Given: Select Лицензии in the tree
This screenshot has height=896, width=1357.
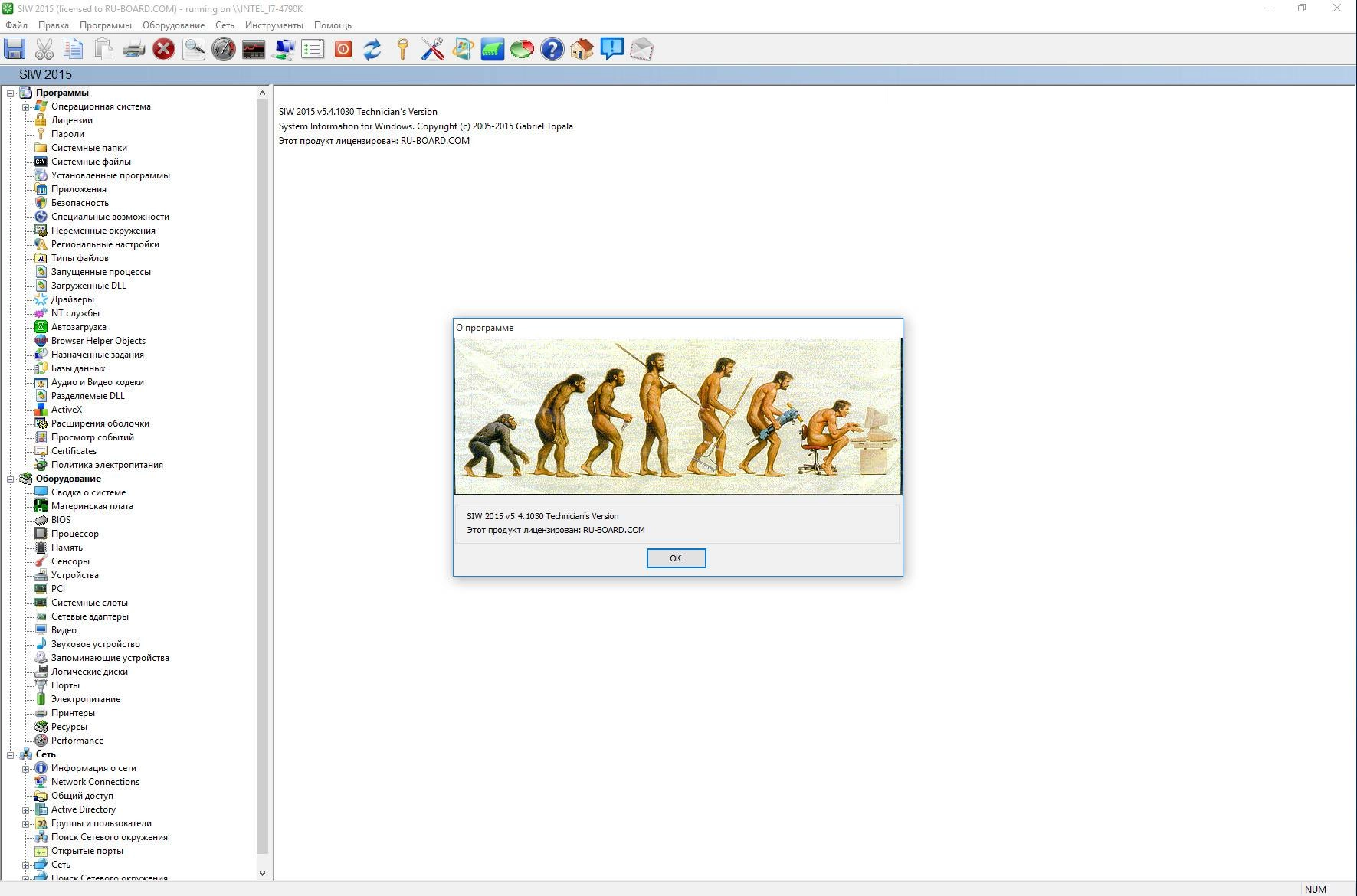Looking at the screenshot, I should [x=72, y=120].
